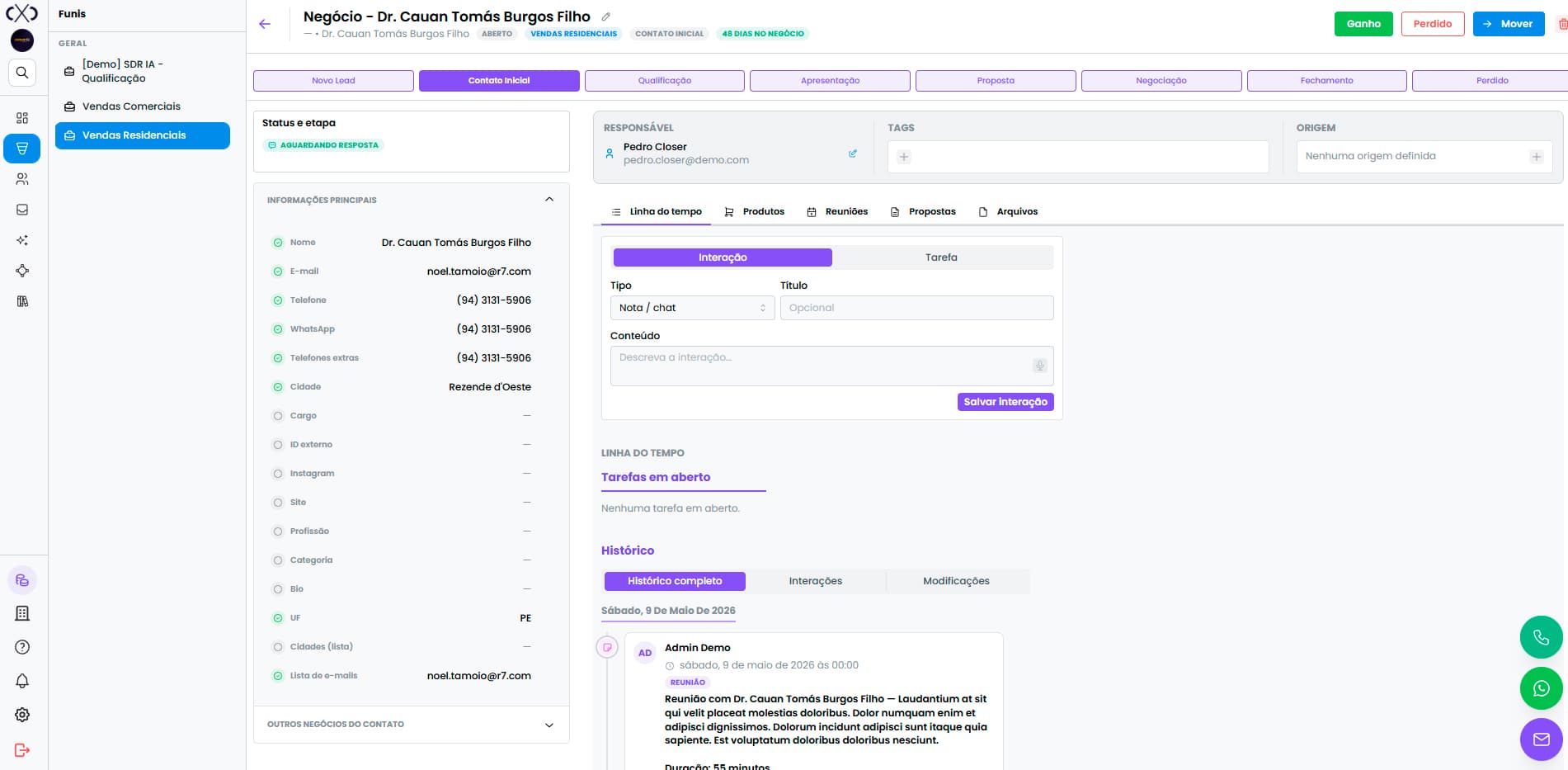This screenshot has width=1568, height=770.
Task: Toggle the Bio field circle
Action: [x=278, y=589]
